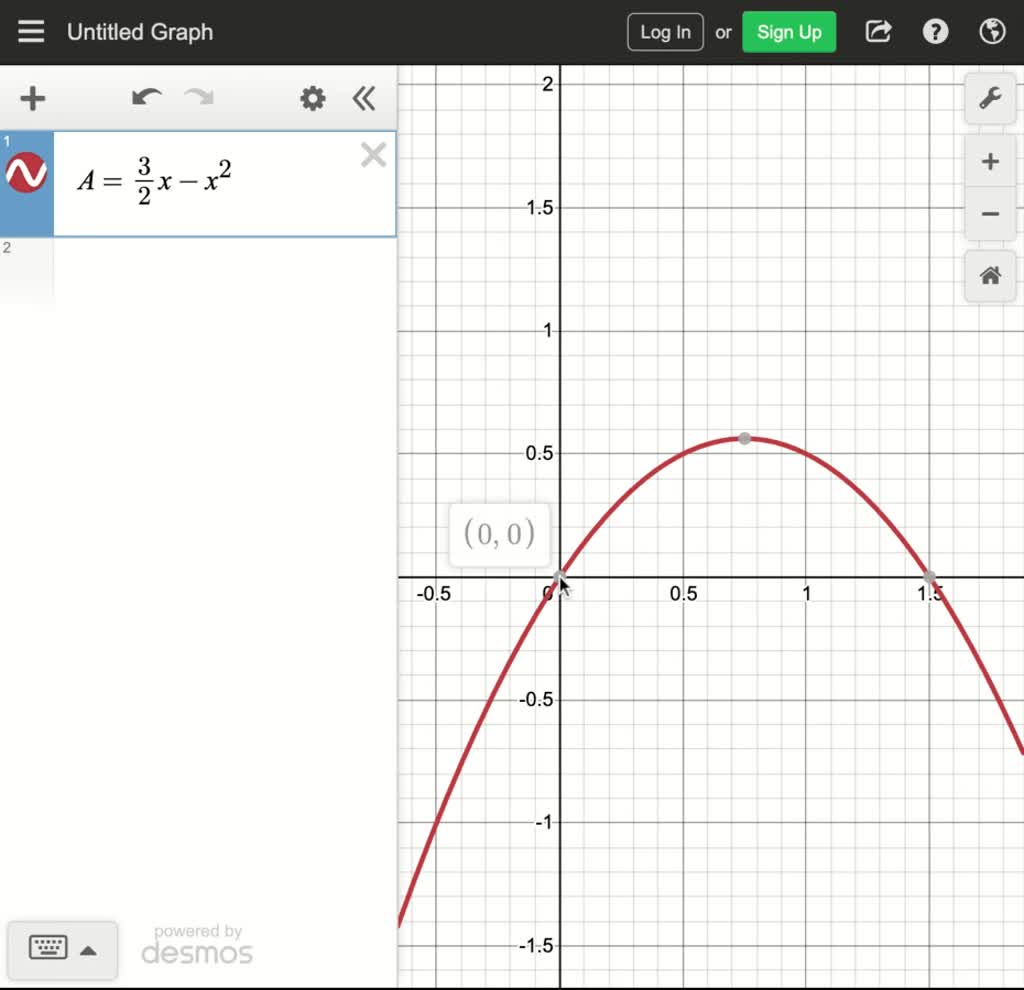Zoom out using the minus icon
This screenshot has height=990, width=1024.
point(990,214)
